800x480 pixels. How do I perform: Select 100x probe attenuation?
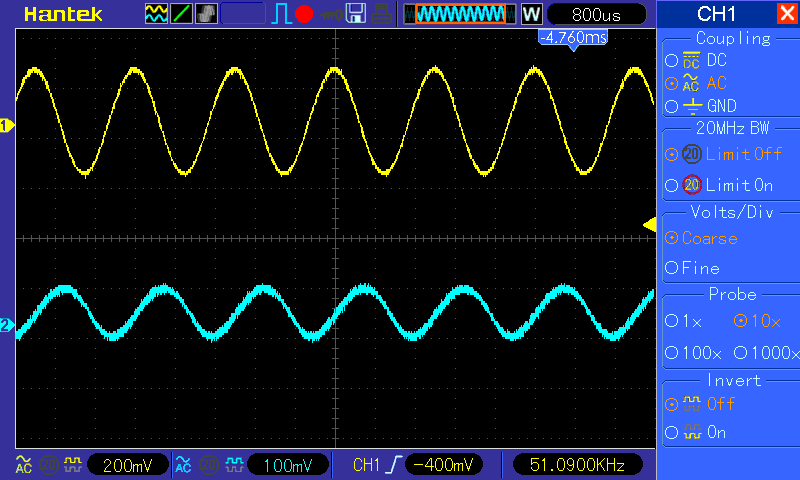pyautogui.click(x=671, y=352)
